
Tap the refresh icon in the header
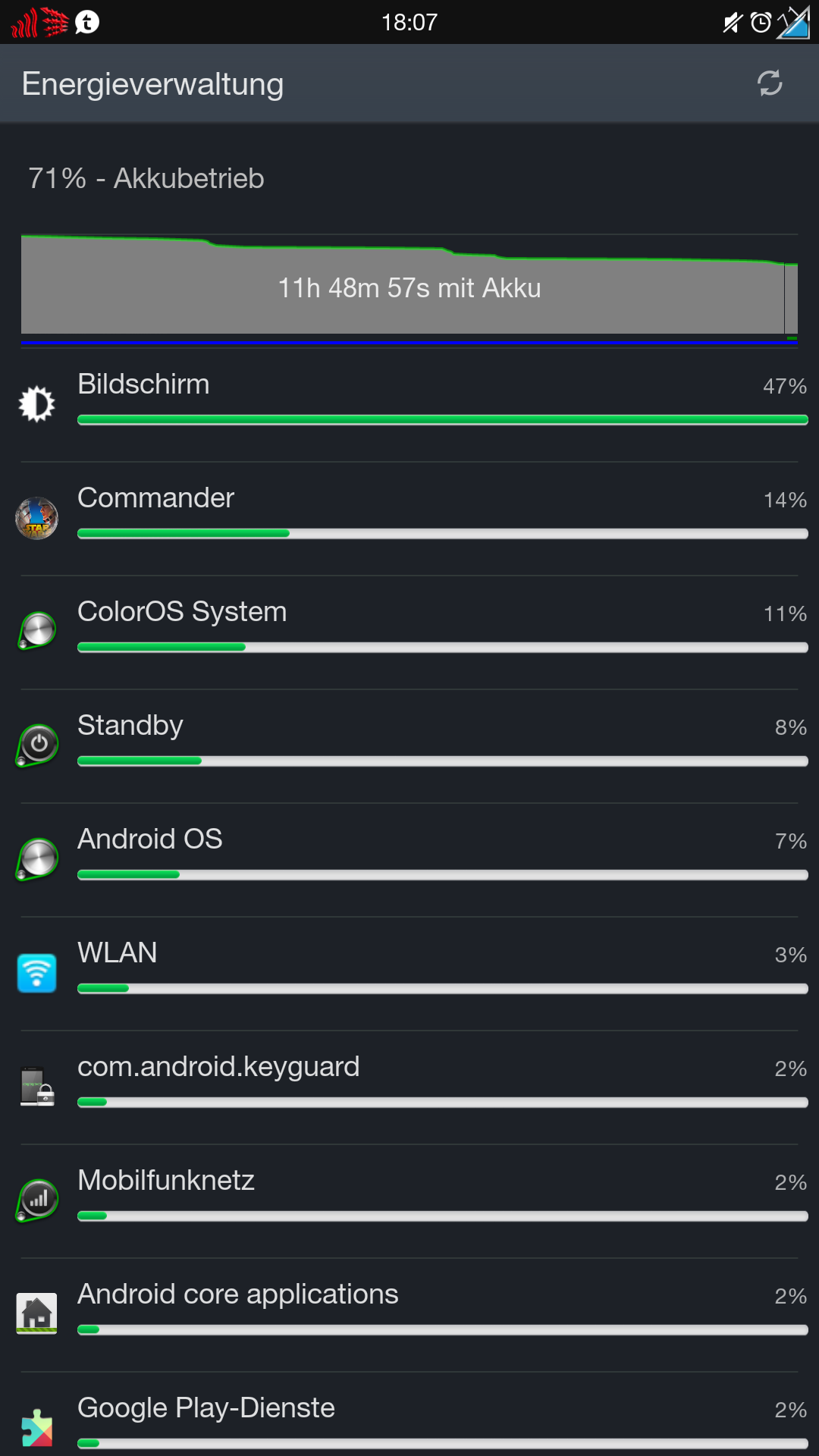pyautogui.click(x=770, y=83)
